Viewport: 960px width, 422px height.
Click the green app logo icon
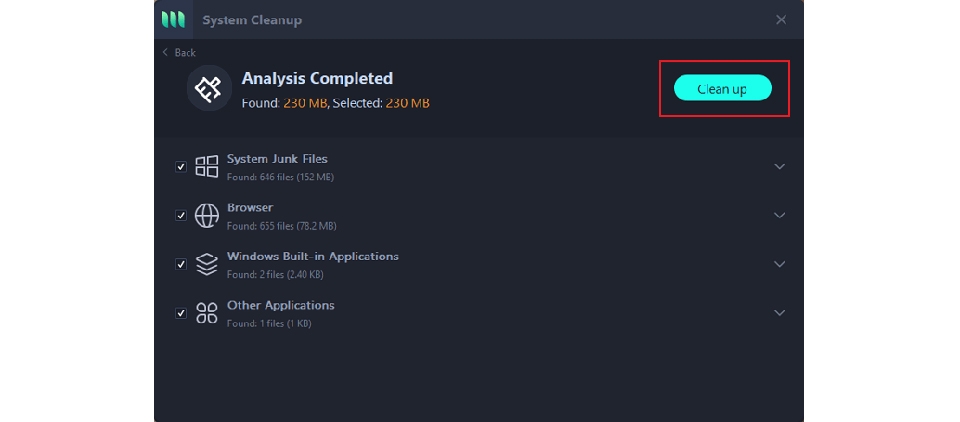pos(172,20)
